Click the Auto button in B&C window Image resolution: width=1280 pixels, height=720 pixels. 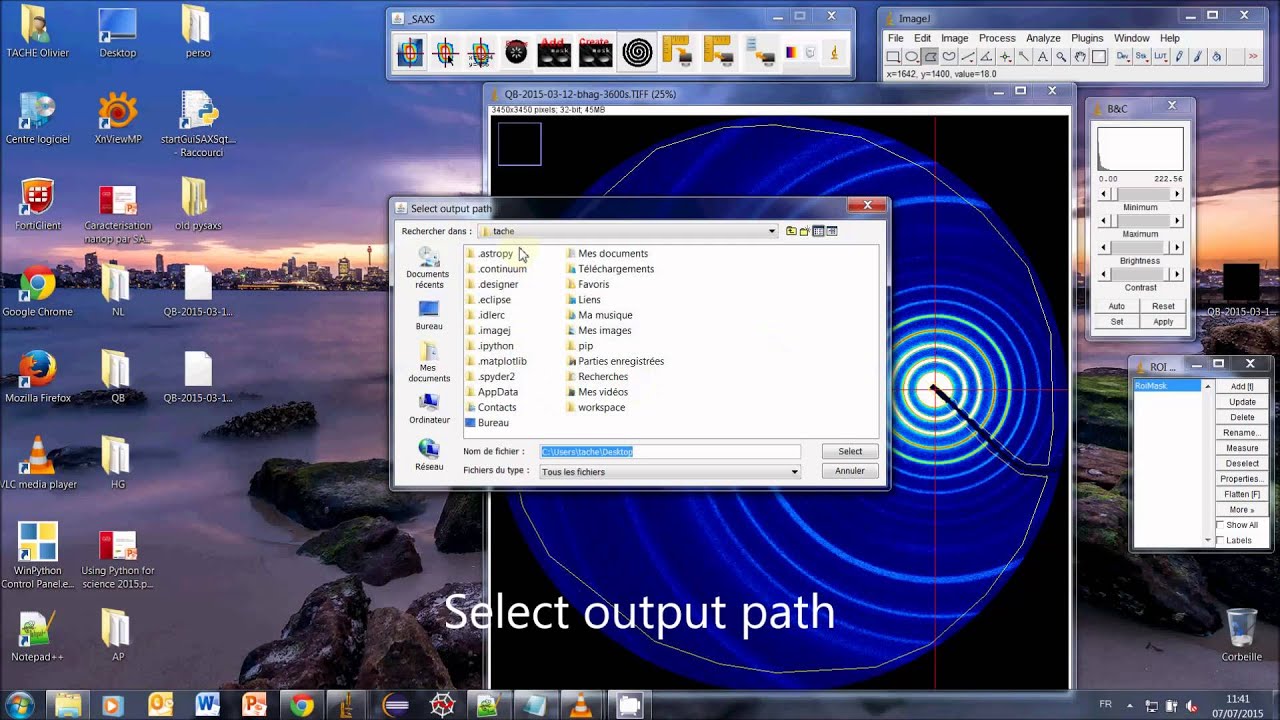pyautogui.click(x=1116, y=306)
